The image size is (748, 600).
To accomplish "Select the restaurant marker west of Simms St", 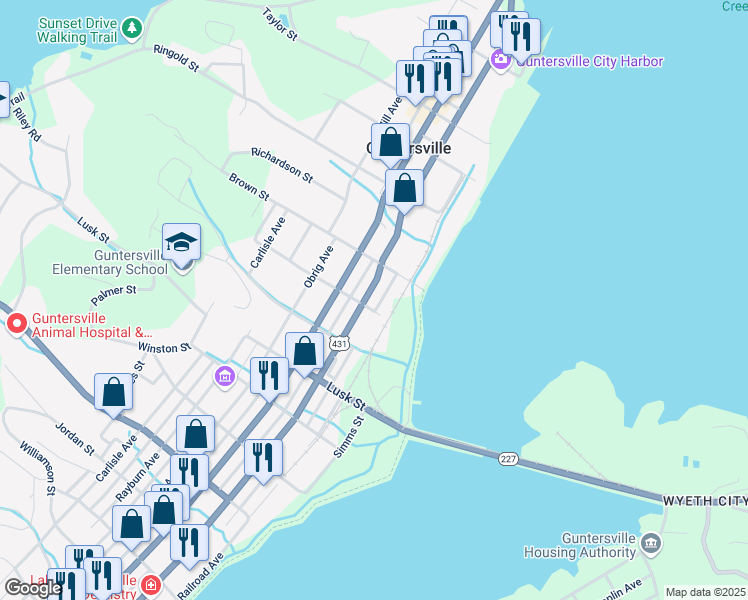I will click(263, 458).
